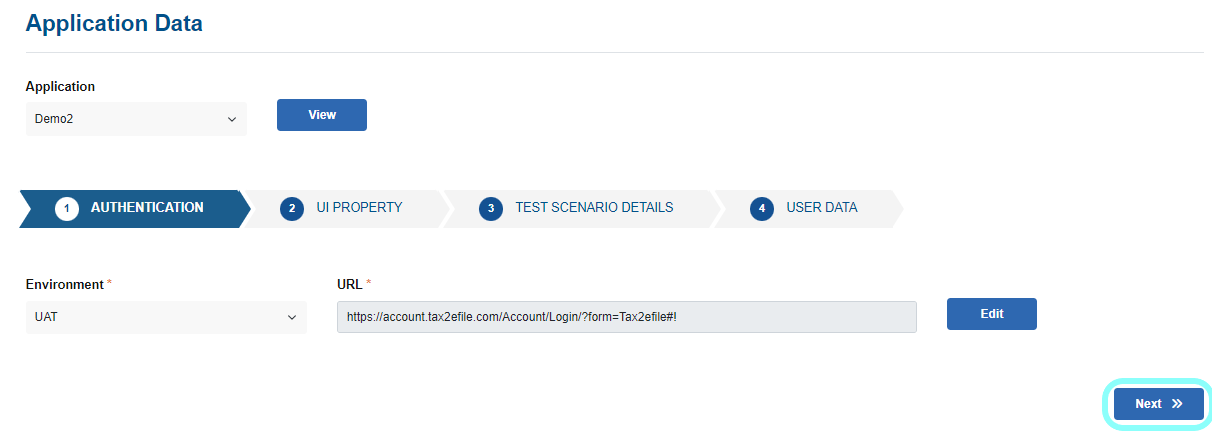The width and height of the screenshot is (1212, 433).
Task: Click inside the URL text field
Action: 626,317
